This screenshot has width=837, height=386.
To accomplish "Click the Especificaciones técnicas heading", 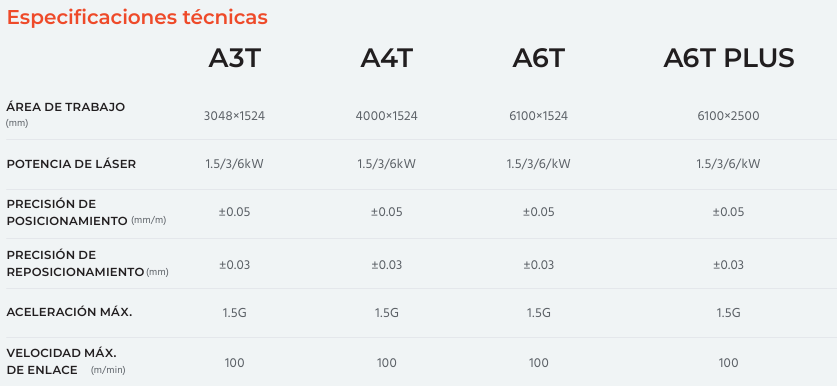I will coord(137,17).
